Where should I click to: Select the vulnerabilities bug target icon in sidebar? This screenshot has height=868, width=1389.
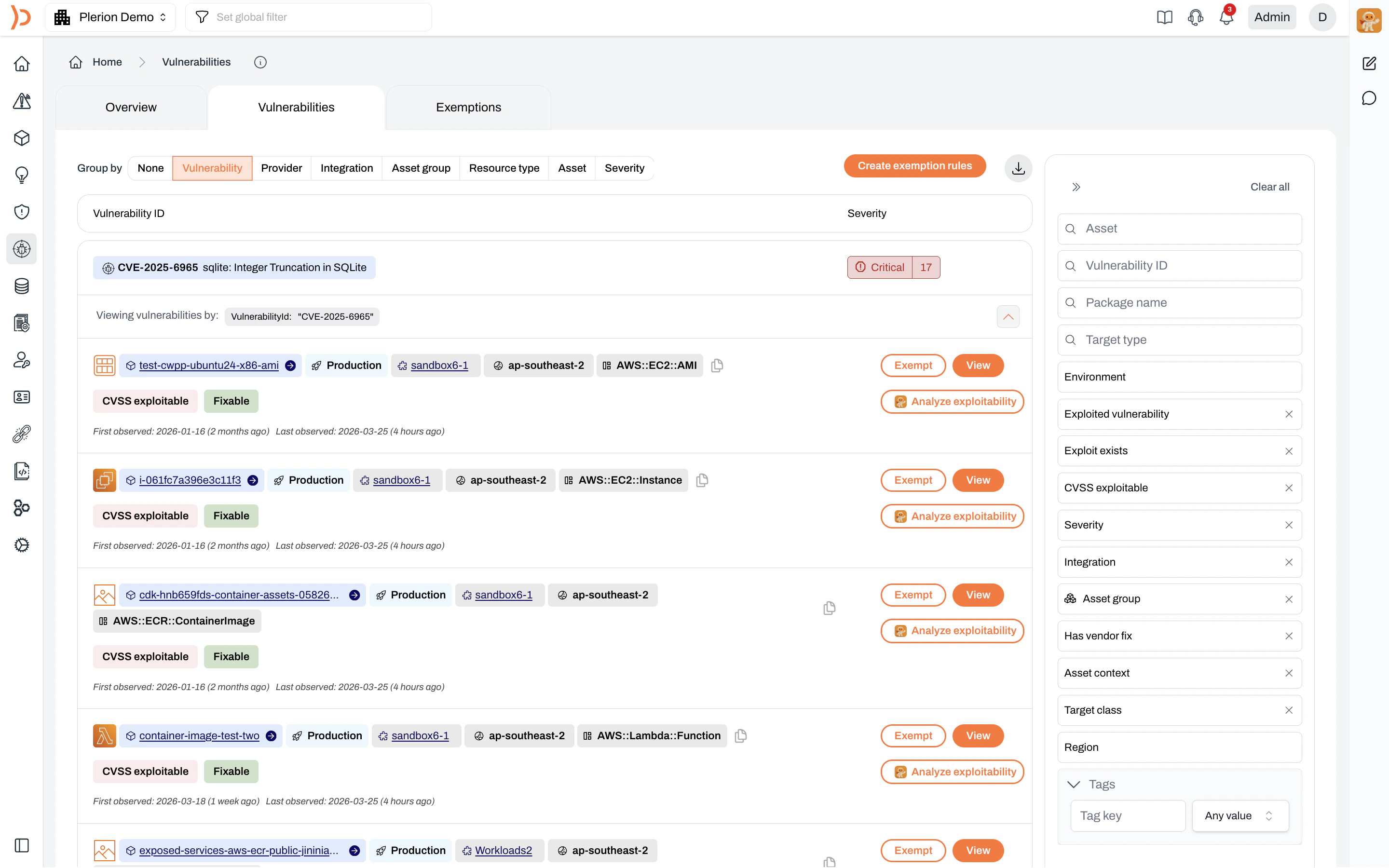21,248
